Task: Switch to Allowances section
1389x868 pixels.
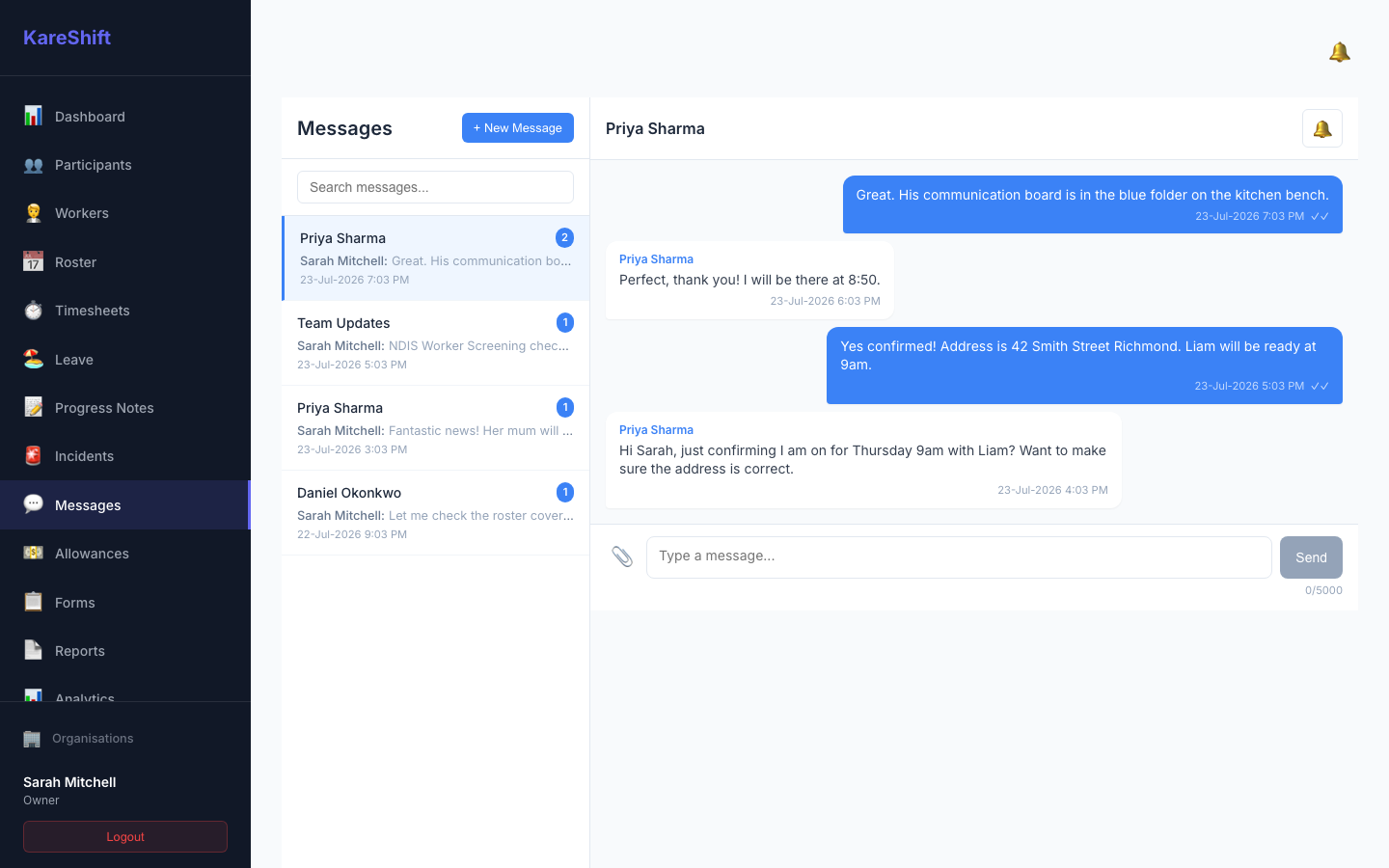Action: click(125, 553)
